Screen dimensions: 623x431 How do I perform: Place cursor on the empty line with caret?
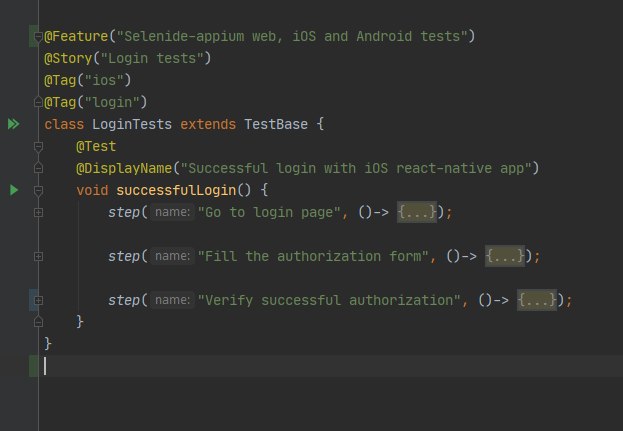[x=331, y=366]
